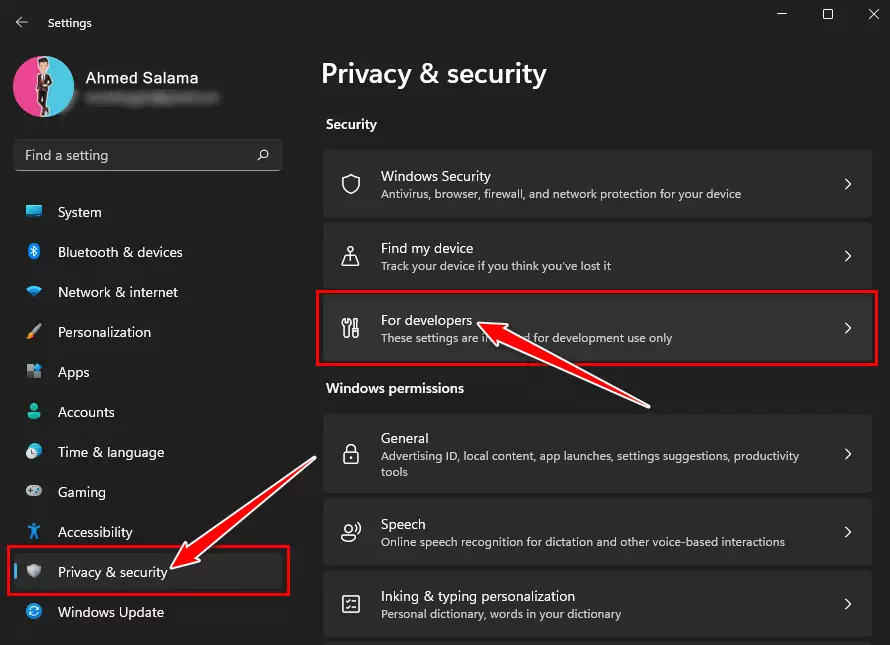
Task: Click the Security section heading
Action: (351, 124)
